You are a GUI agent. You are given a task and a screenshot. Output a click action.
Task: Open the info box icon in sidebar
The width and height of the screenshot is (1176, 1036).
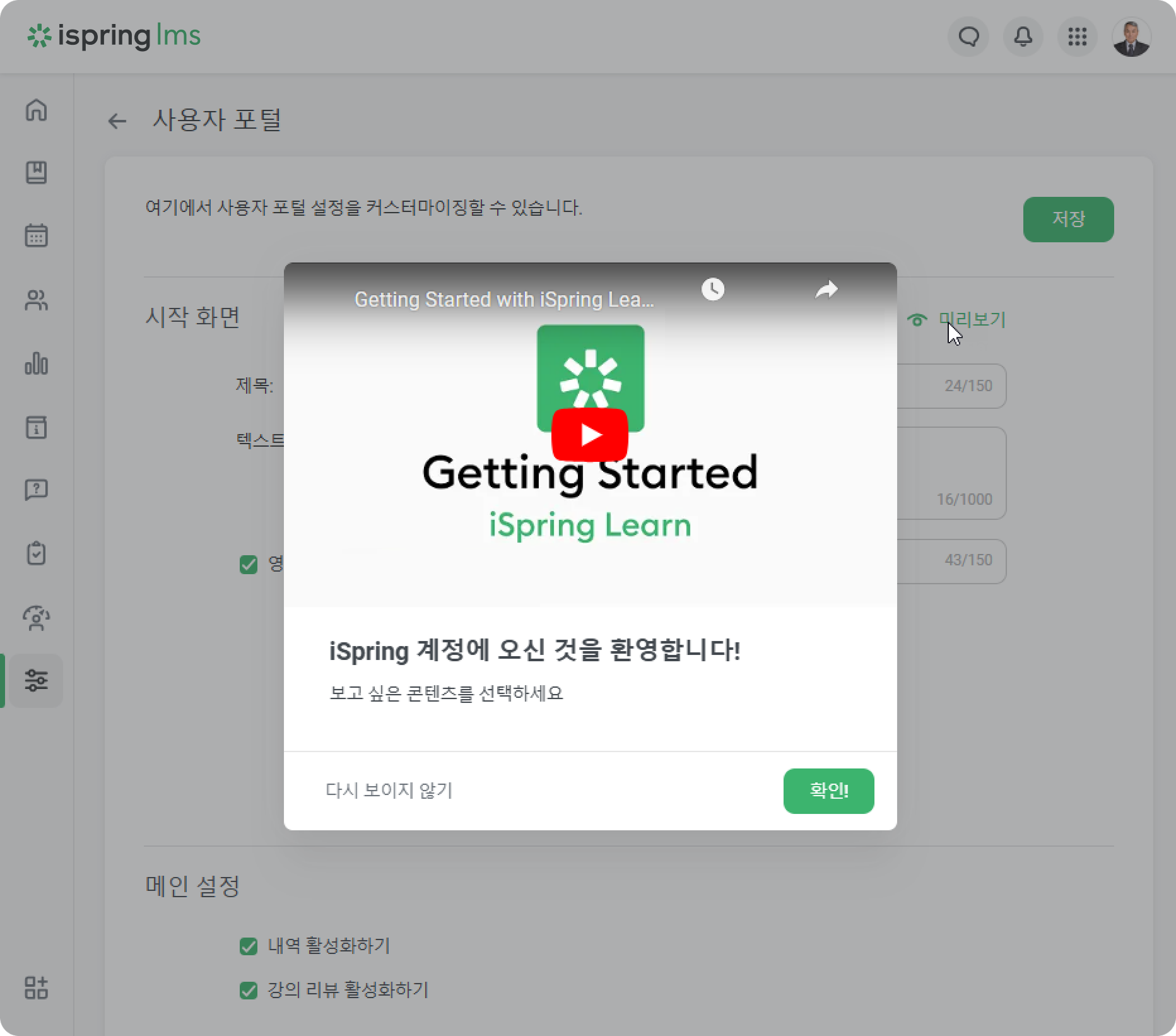36,427
